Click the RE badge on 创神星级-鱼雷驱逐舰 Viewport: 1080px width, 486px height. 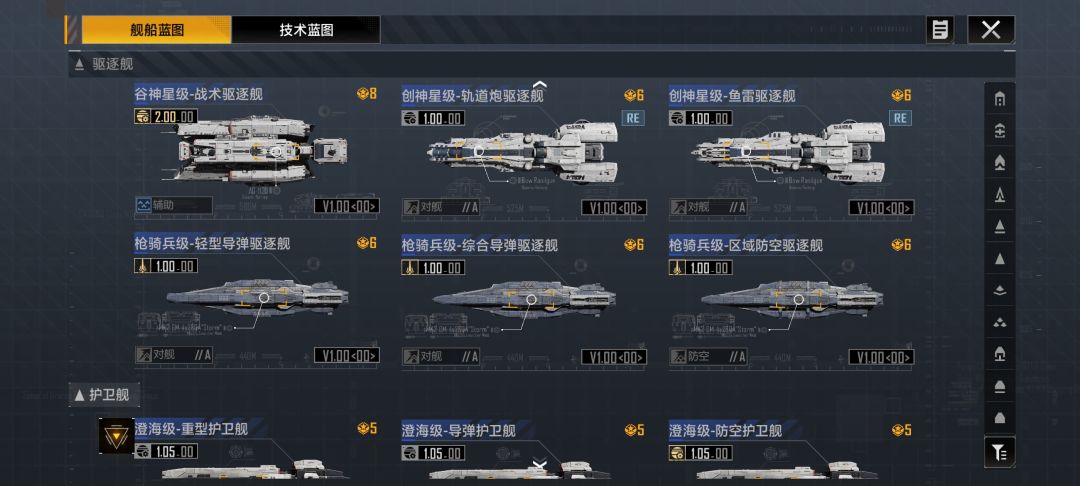tap(900, 118)
